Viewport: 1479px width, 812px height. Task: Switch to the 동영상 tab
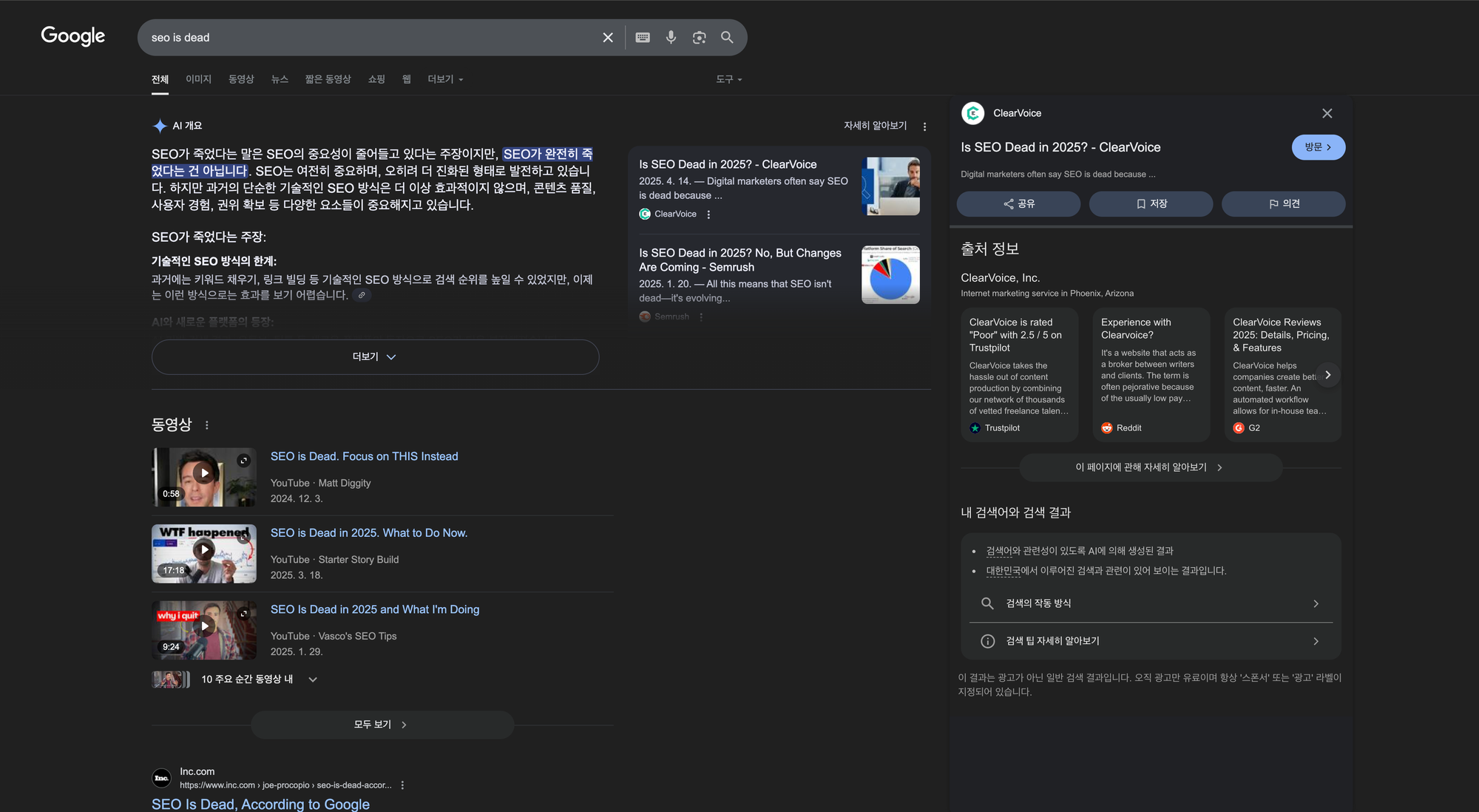pyautogui.click(x=241, y=79)
